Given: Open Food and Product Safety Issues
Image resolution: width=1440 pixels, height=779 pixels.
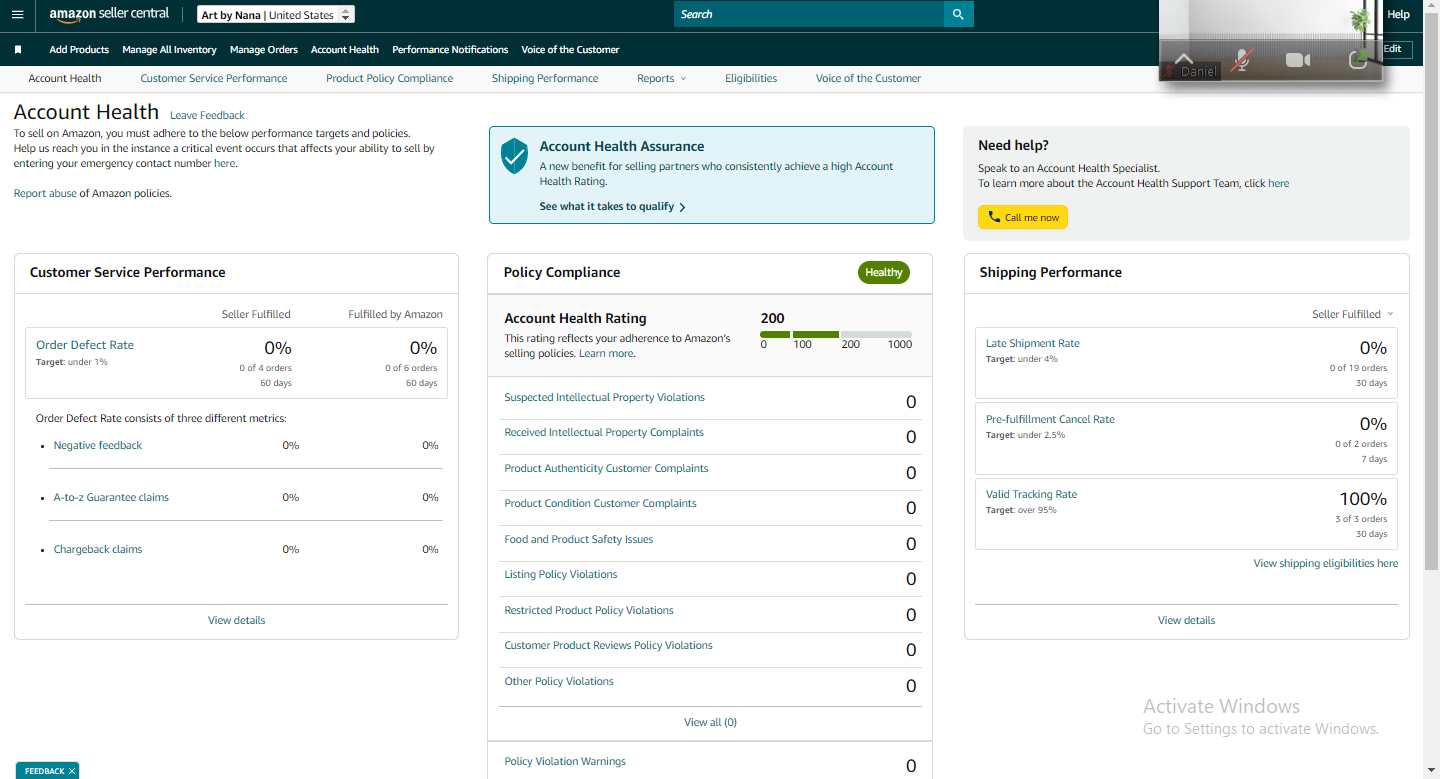Looking at the screenshot, I should tap(579, 539).
